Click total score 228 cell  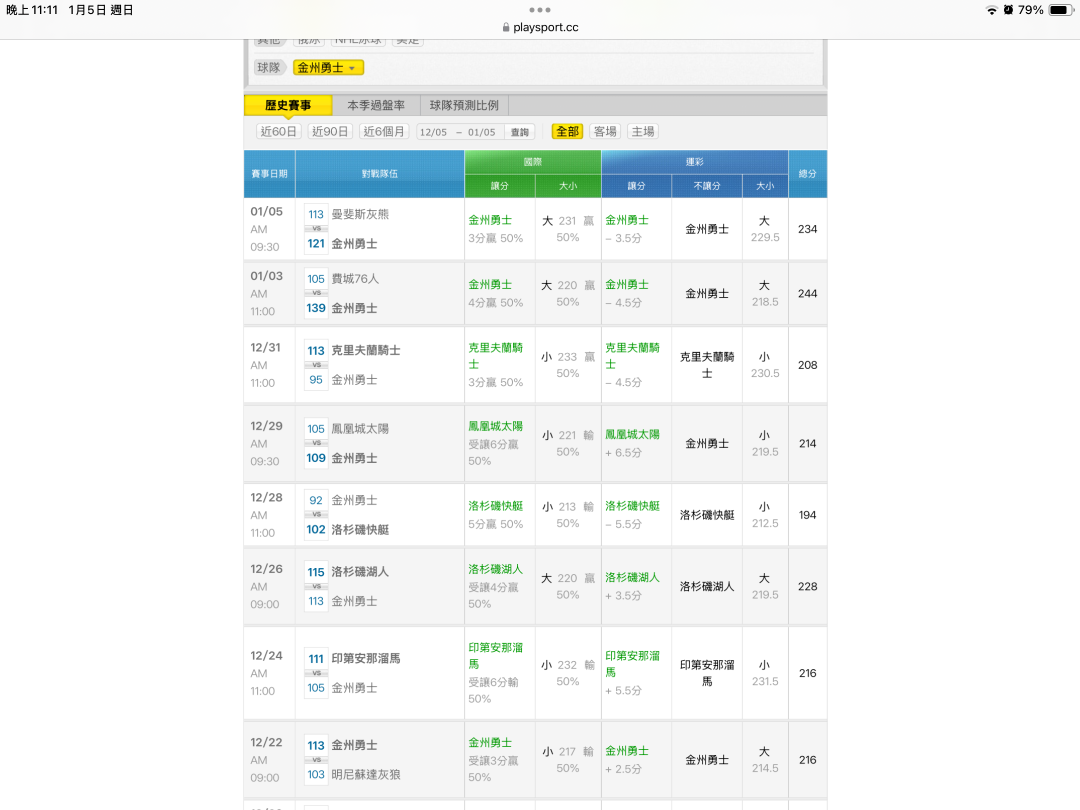click(x=807, y=587)
